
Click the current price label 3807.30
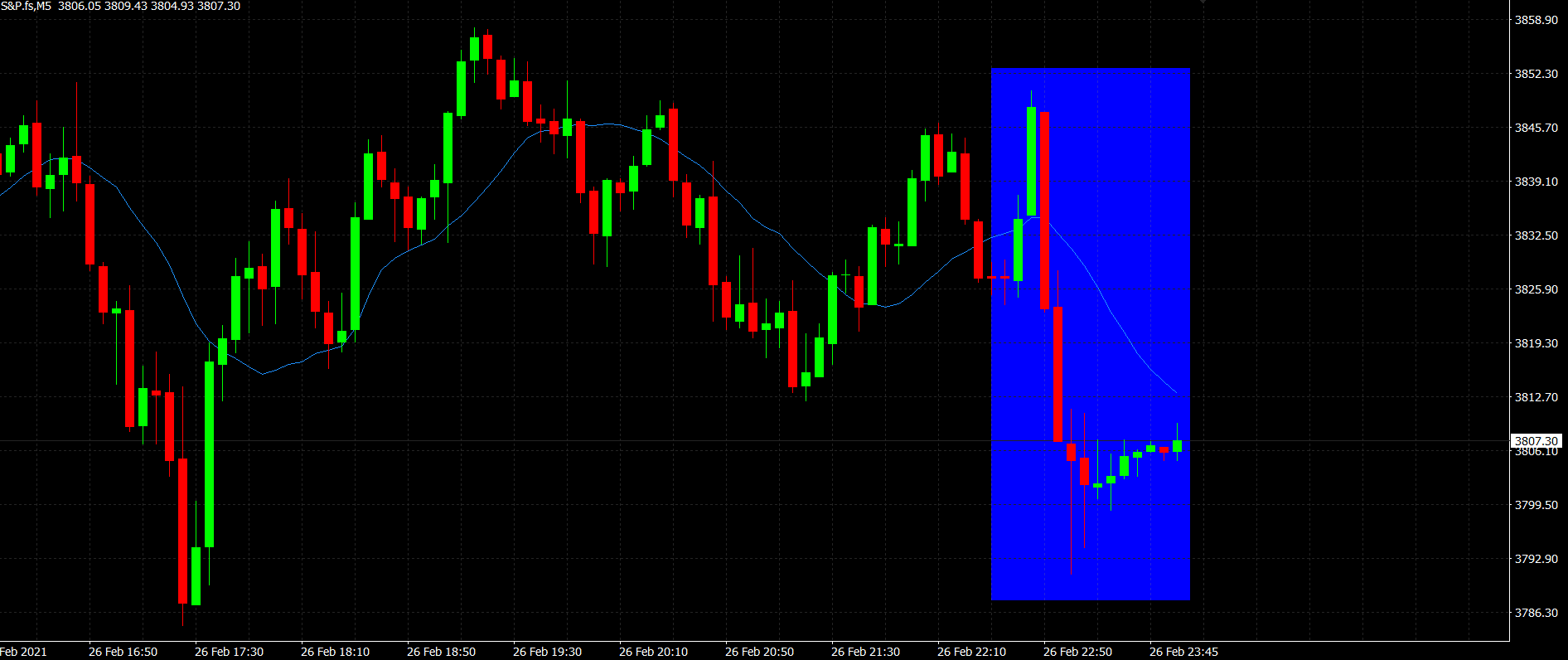coord(1536,441)
